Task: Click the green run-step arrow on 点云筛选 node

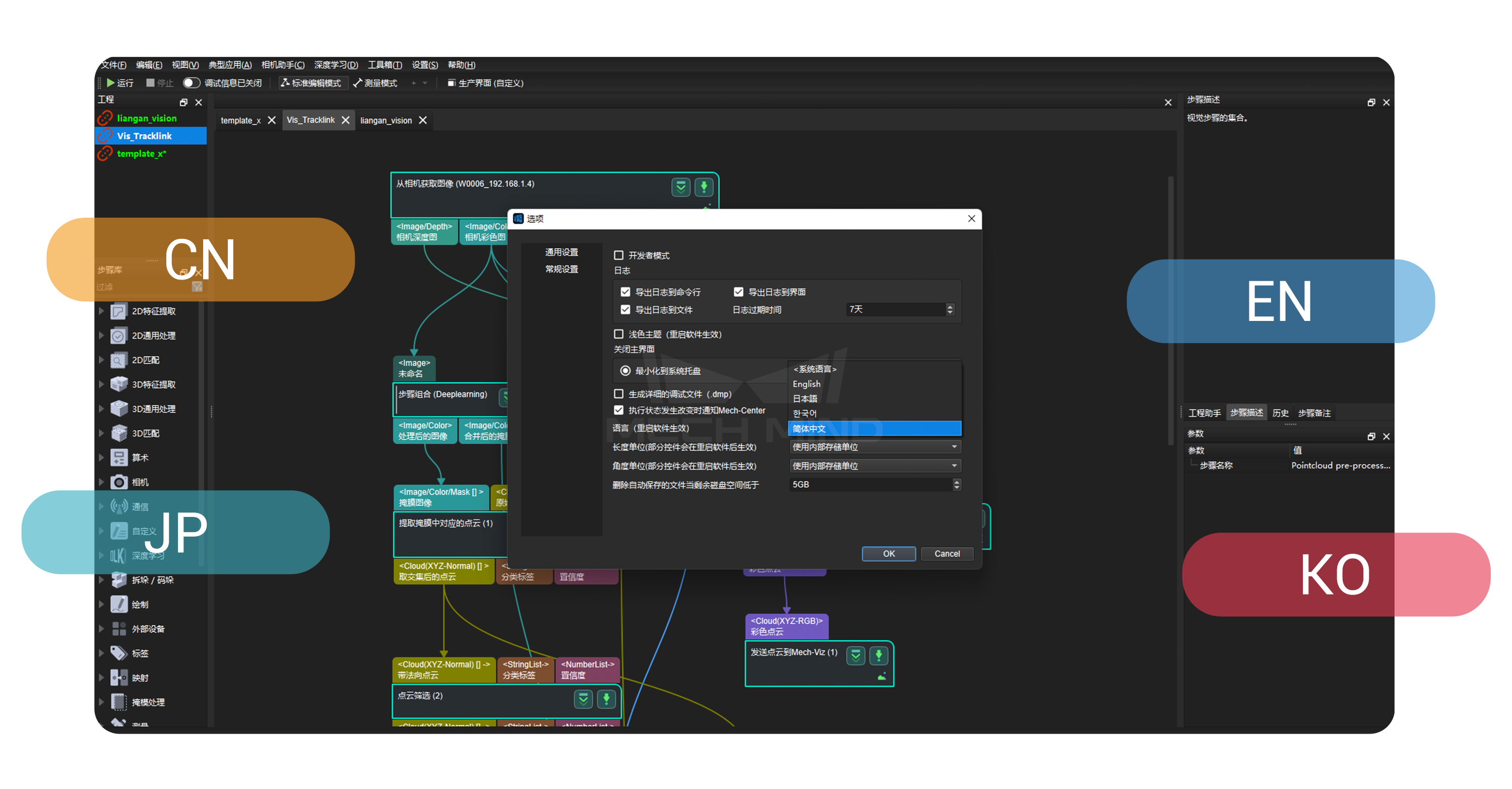Action: [606, 698]
